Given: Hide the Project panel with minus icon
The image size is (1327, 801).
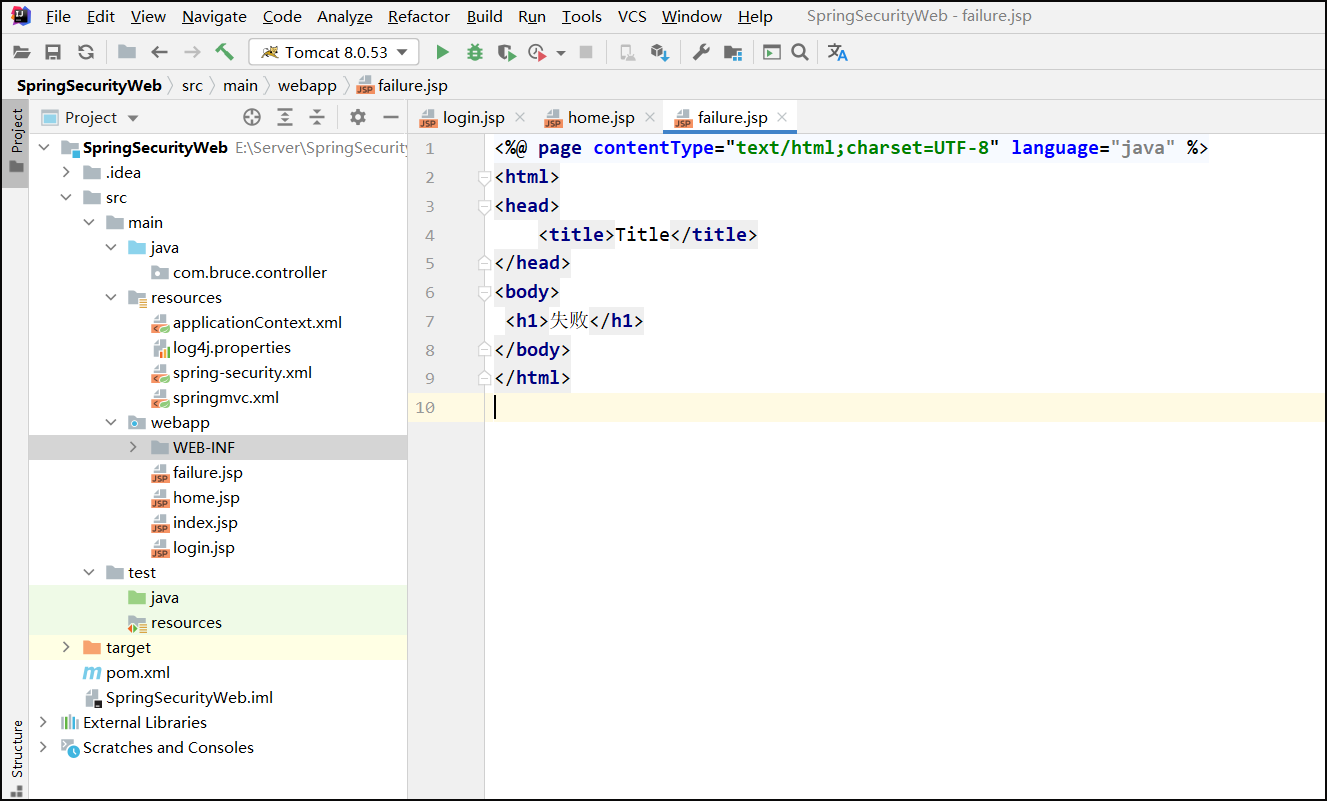Looking at the screenshot, I should click(391, 117).
